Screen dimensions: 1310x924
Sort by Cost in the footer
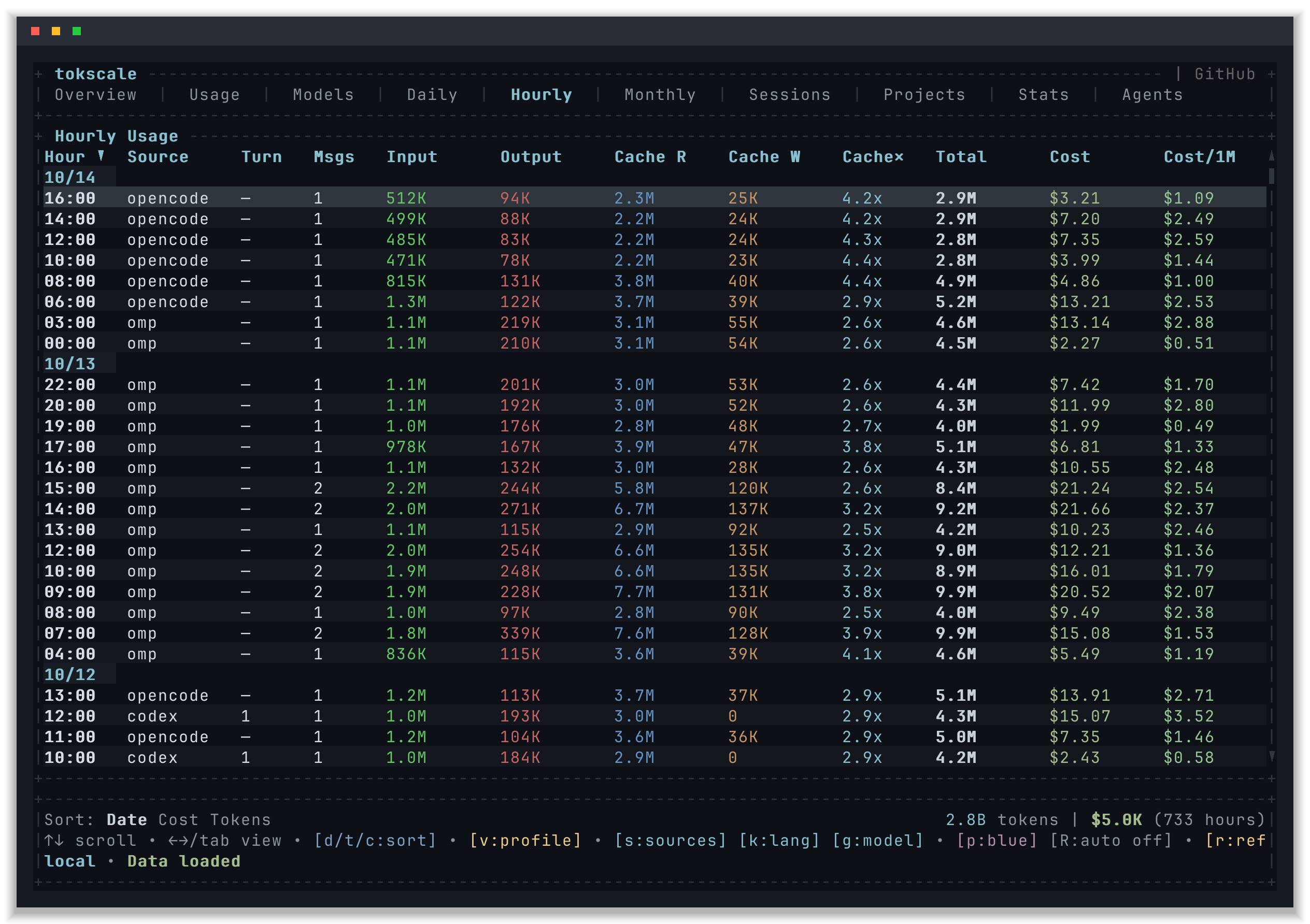click(x=178, y=819)
